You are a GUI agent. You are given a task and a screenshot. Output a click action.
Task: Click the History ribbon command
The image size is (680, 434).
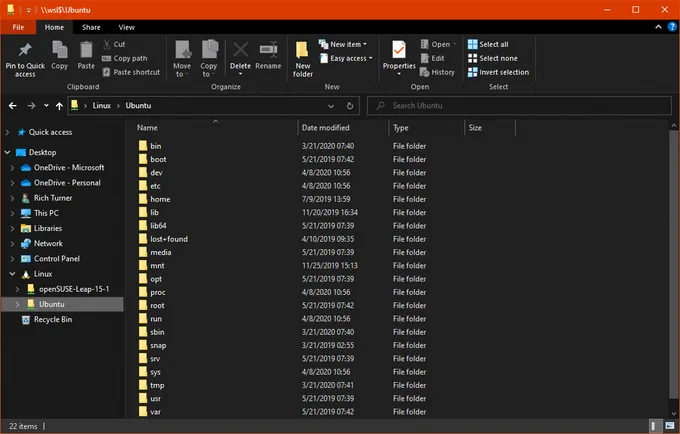pos(437,72)
